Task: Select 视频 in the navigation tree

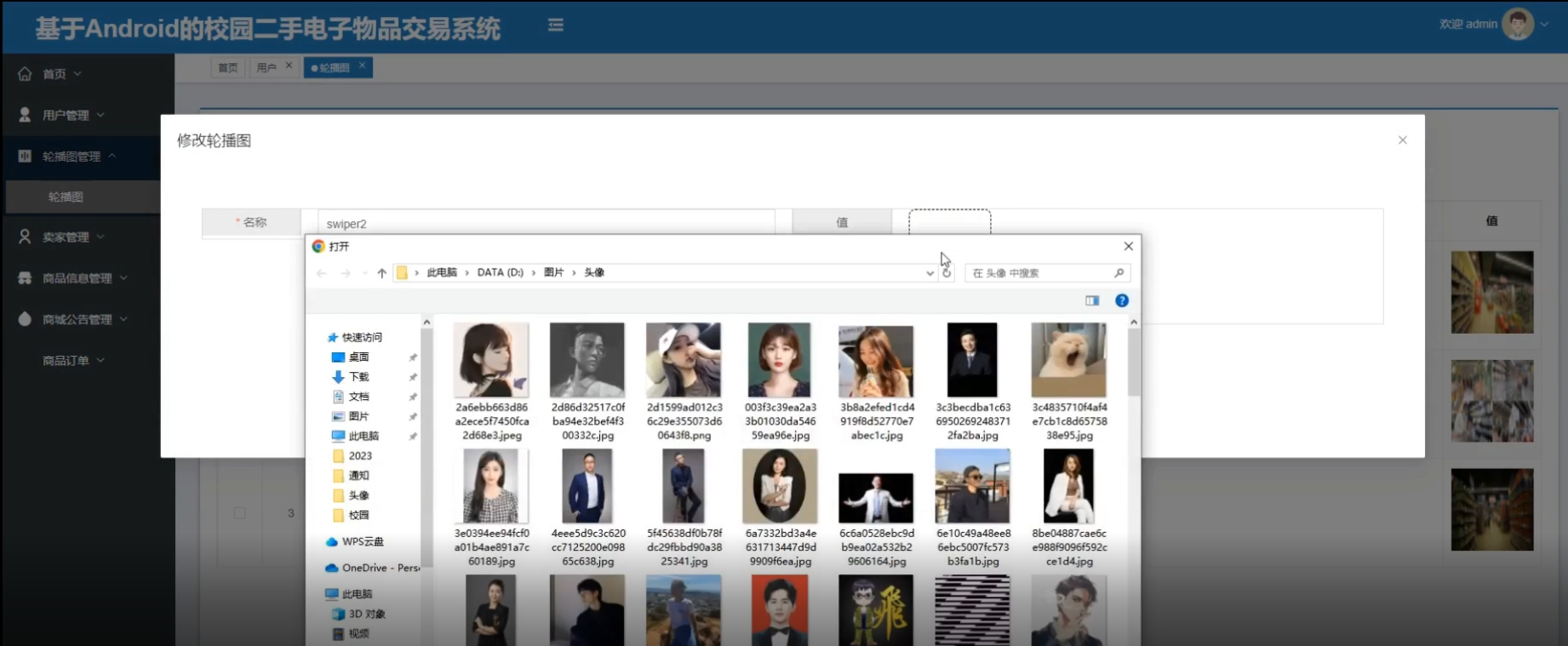Action: tap(358, 633)
